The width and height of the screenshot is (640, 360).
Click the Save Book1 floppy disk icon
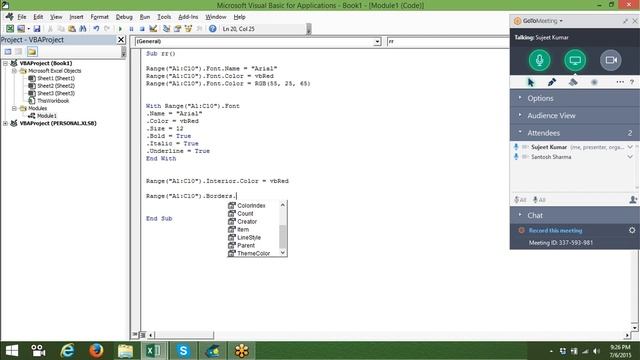tap(37, 29)
